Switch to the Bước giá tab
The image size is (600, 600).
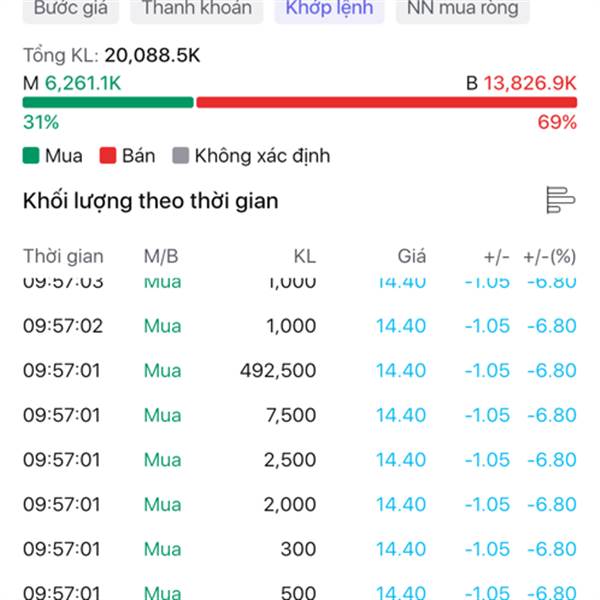69,9
